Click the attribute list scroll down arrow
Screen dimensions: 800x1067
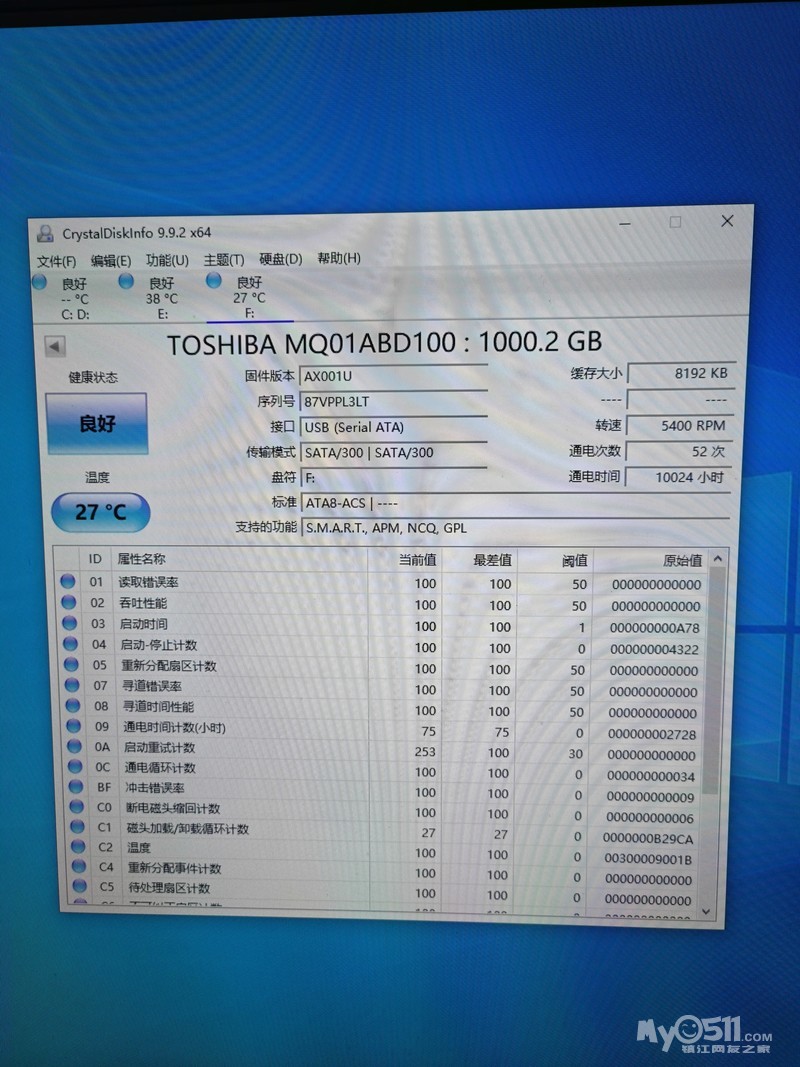(x=706, y=912)
